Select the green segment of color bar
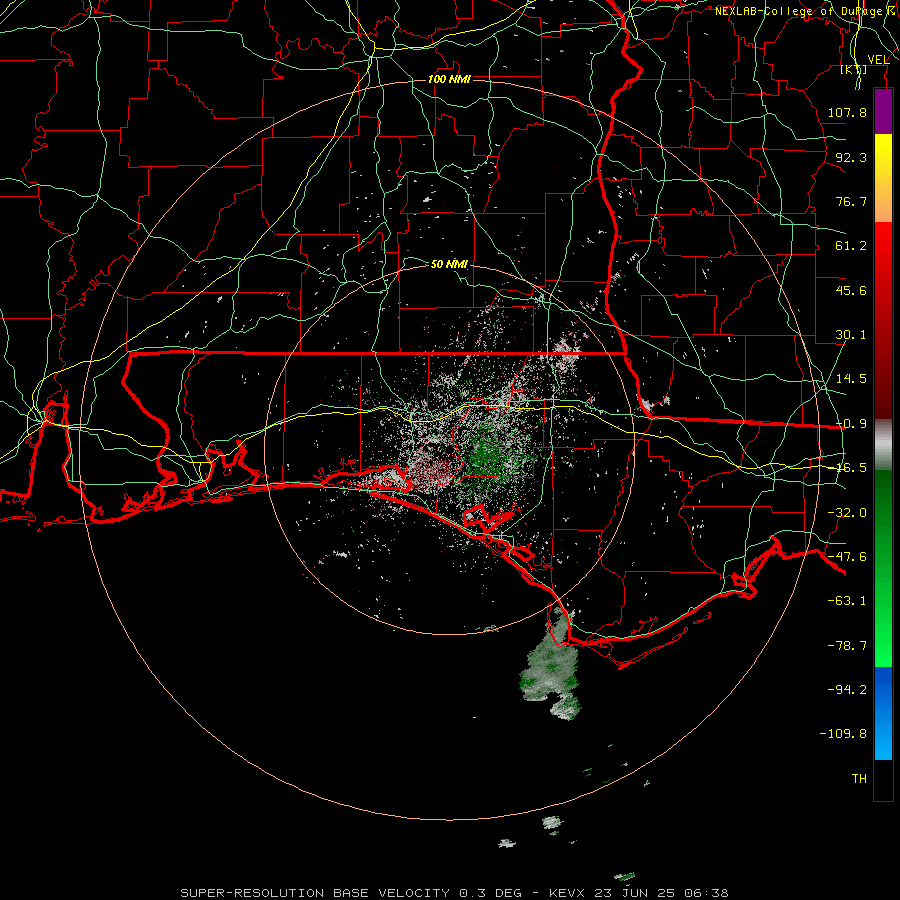This screenshot has height=900, width=900. tap(883, 568)
